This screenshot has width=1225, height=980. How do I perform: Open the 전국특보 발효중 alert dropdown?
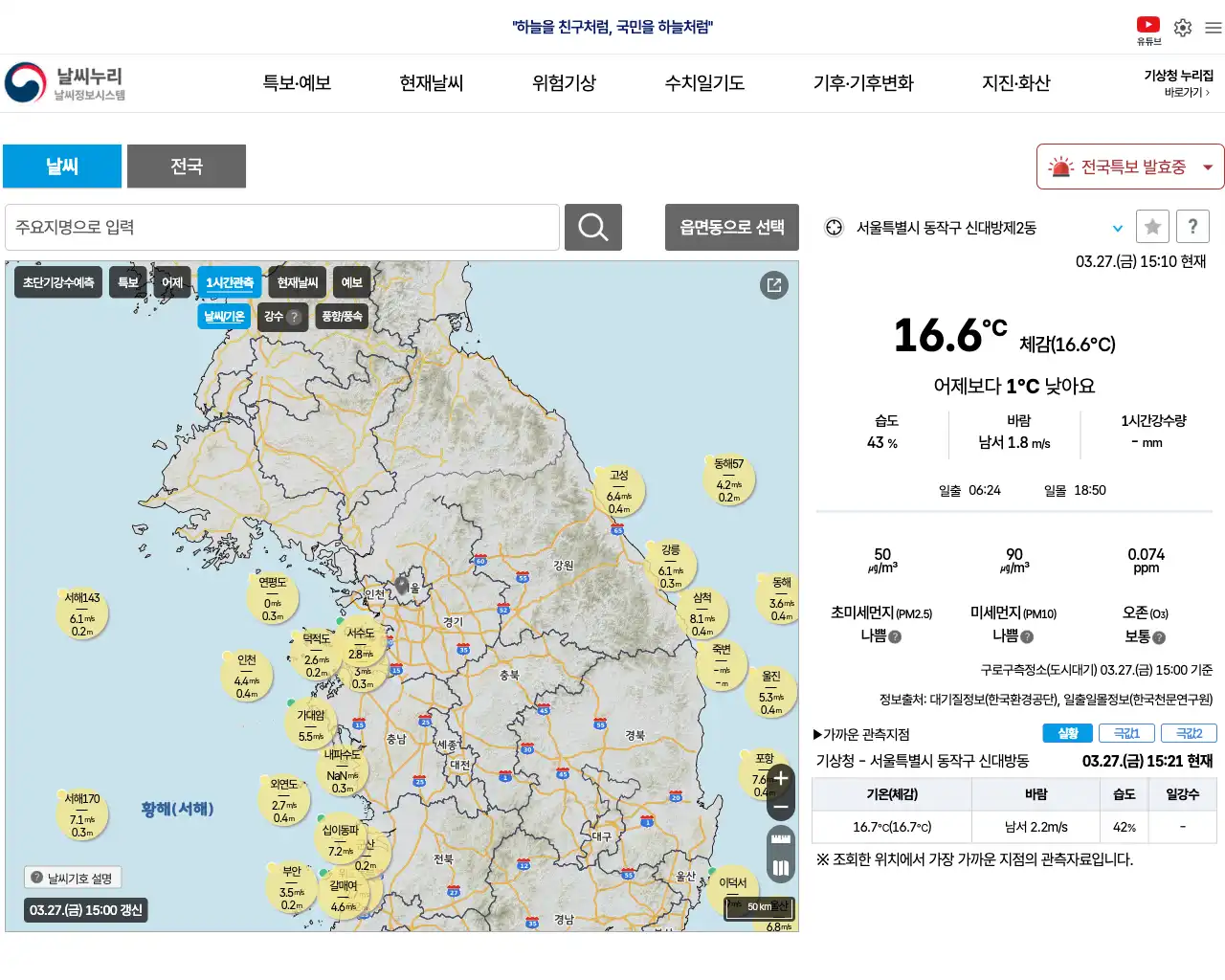point(1129,166)
